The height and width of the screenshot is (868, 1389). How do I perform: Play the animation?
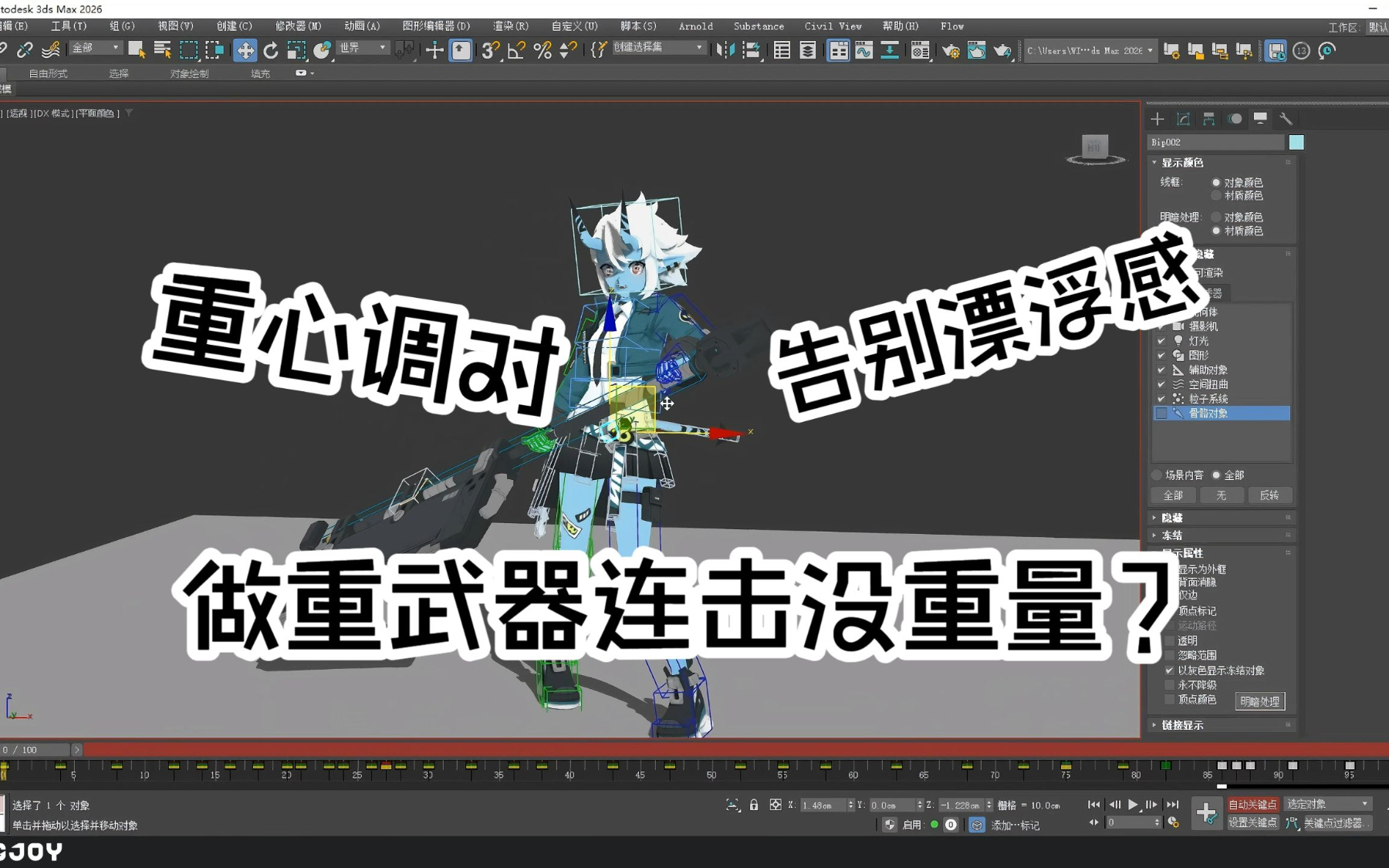[1133, 805]
